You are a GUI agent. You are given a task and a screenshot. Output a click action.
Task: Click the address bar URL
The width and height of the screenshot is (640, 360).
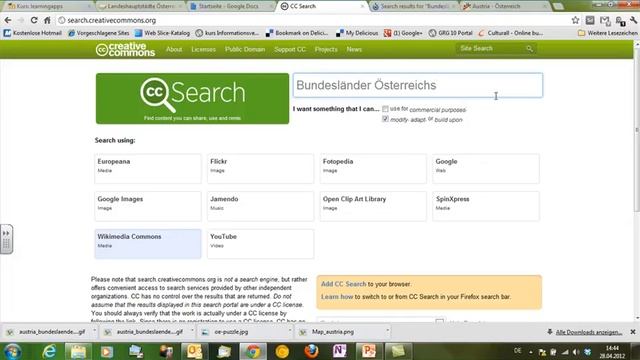111,20
